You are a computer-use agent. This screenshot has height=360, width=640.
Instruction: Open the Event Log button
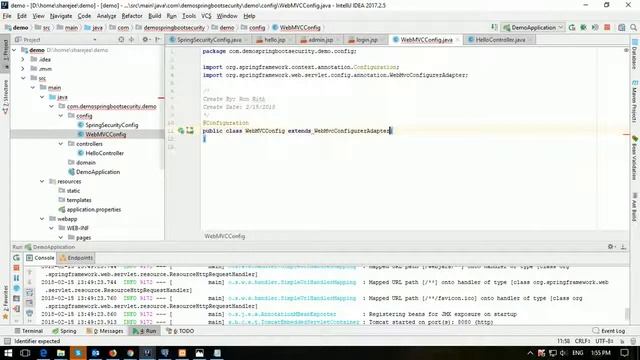tap(609, 331)
